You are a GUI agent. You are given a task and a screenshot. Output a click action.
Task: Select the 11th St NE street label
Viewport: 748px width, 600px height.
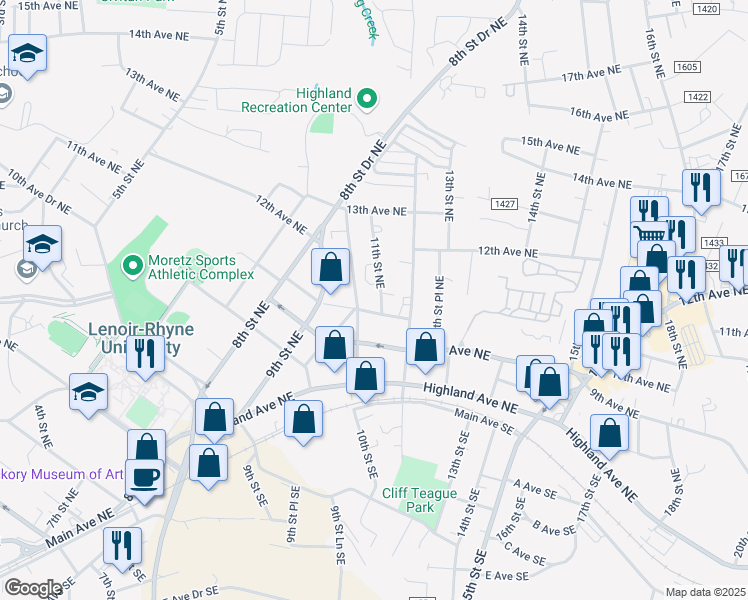(377, 263)
